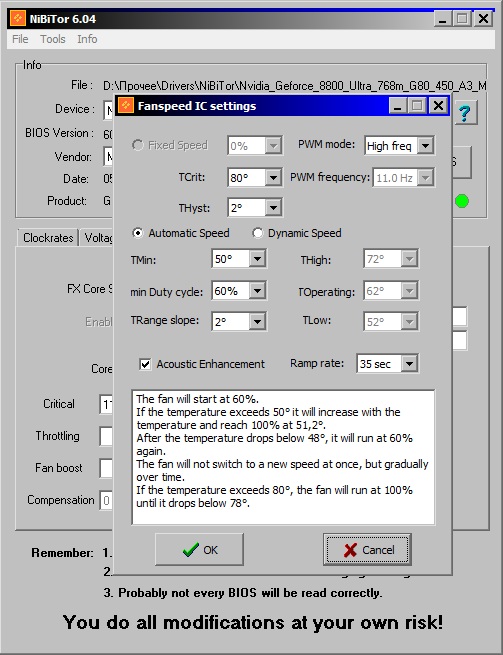Open the Fixed Speed percentage dropdown
The width and height of the screenshot is (503, 655).
point(273,146)
